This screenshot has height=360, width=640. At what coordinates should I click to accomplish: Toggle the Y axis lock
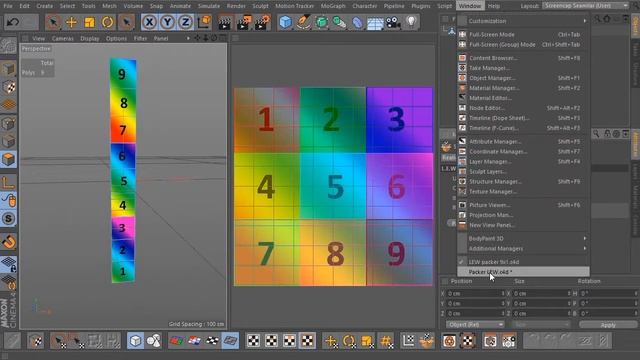pyautogui.click(x=167, y=22)
